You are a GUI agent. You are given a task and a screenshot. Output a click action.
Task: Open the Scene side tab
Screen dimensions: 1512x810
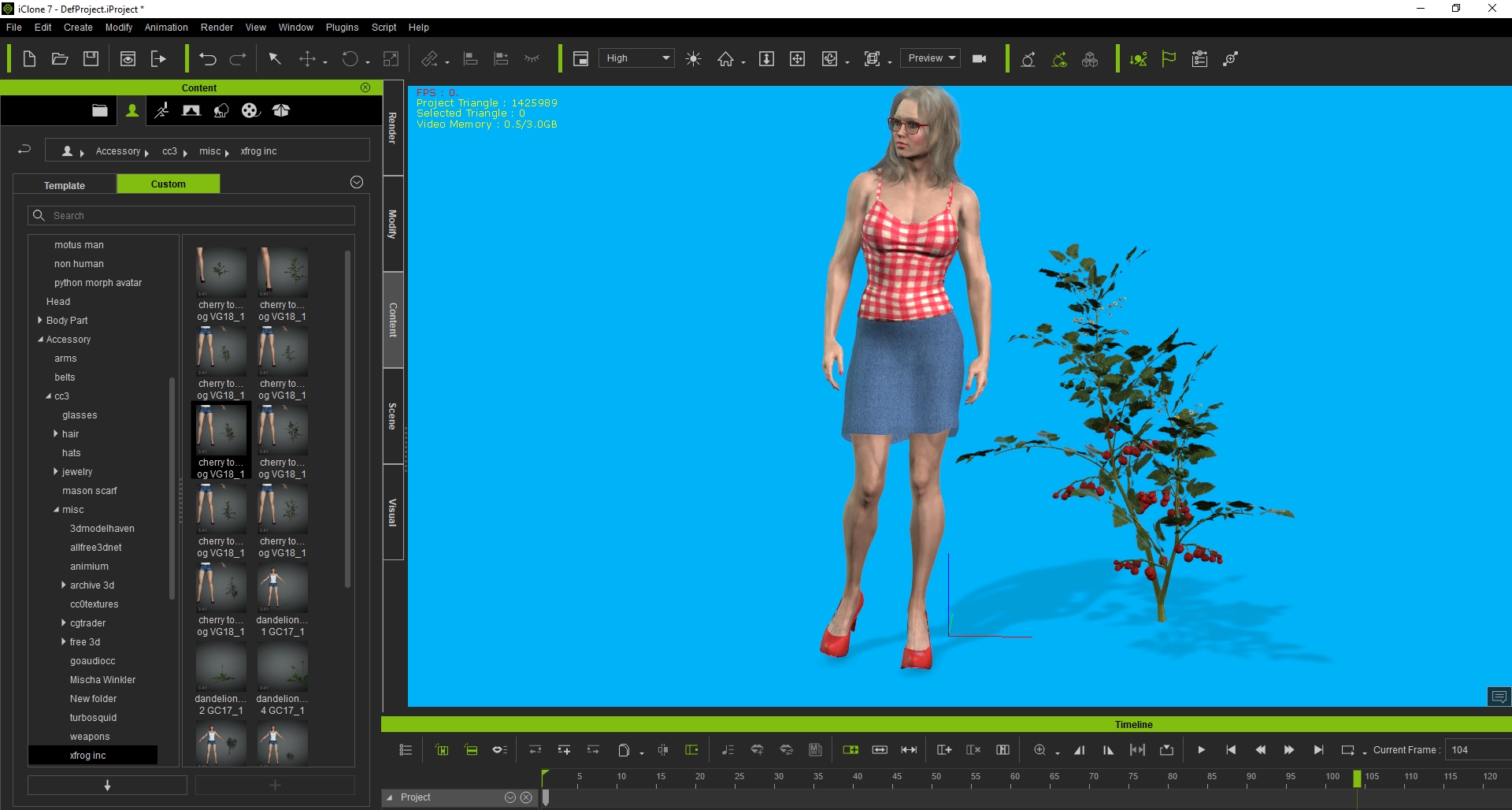(393, 416)
